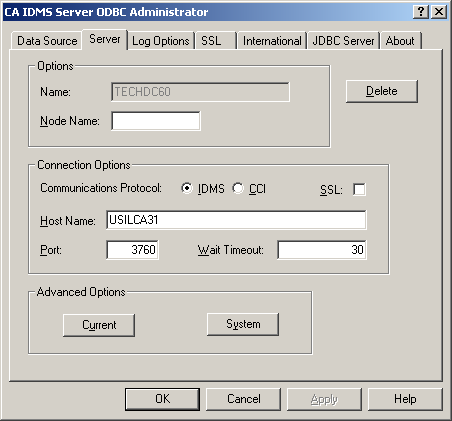This screenshot has width=452, height=421.
Task: Show the About tab
Action: tap(400, 41)
